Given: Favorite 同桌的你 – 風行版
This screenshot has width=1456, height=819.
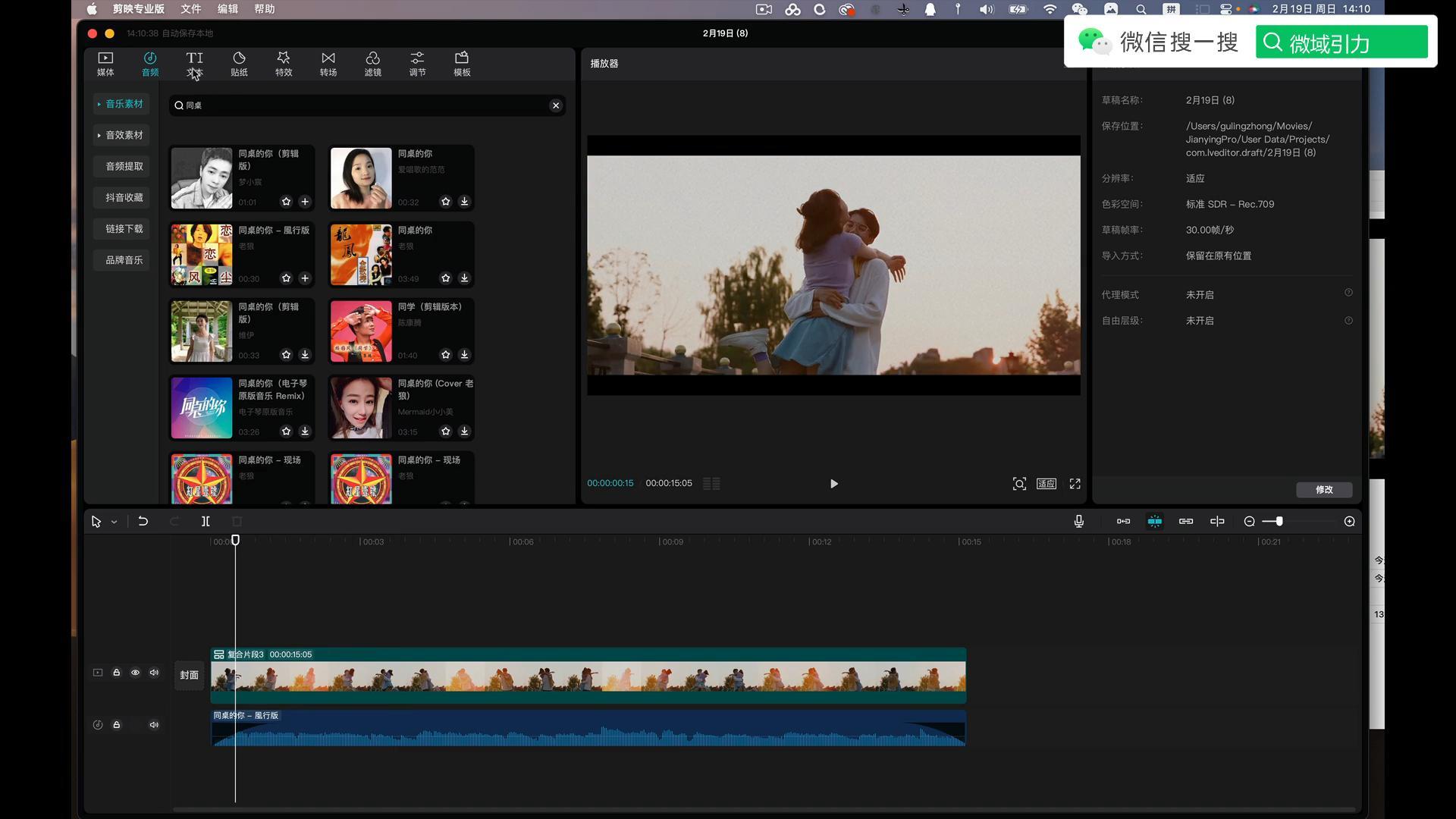Looking at the screenshot, I should pos(286,278).
